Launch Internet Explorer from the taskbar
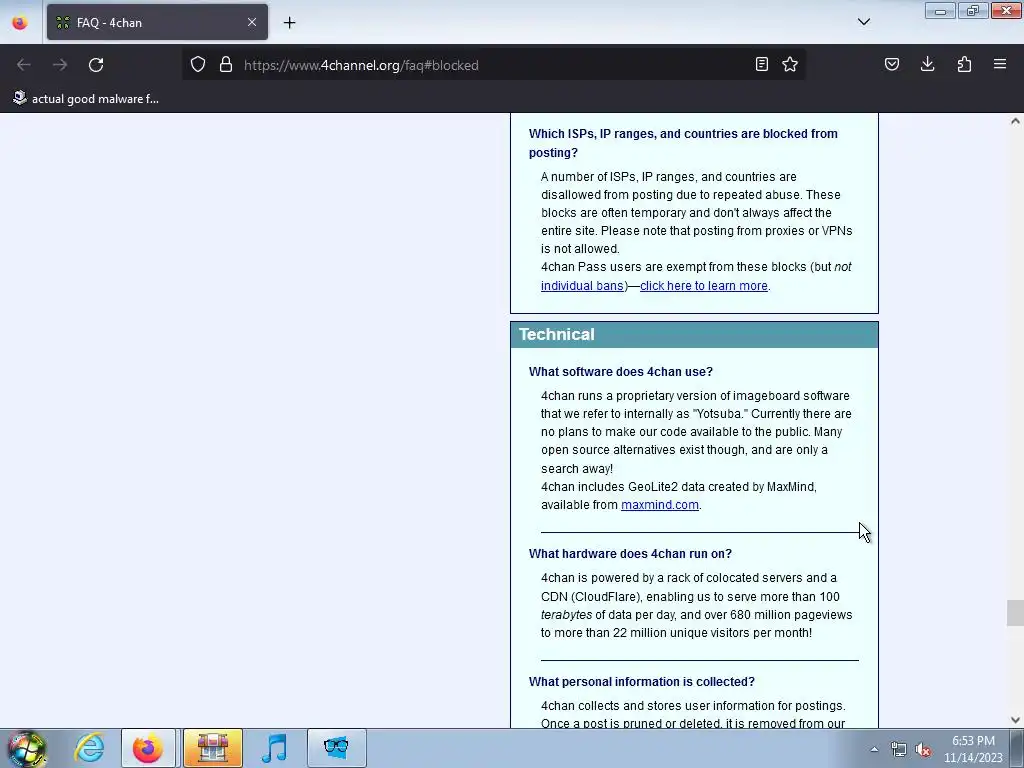This screenshot has height=768, width=1024. click(x=89, y=748)
